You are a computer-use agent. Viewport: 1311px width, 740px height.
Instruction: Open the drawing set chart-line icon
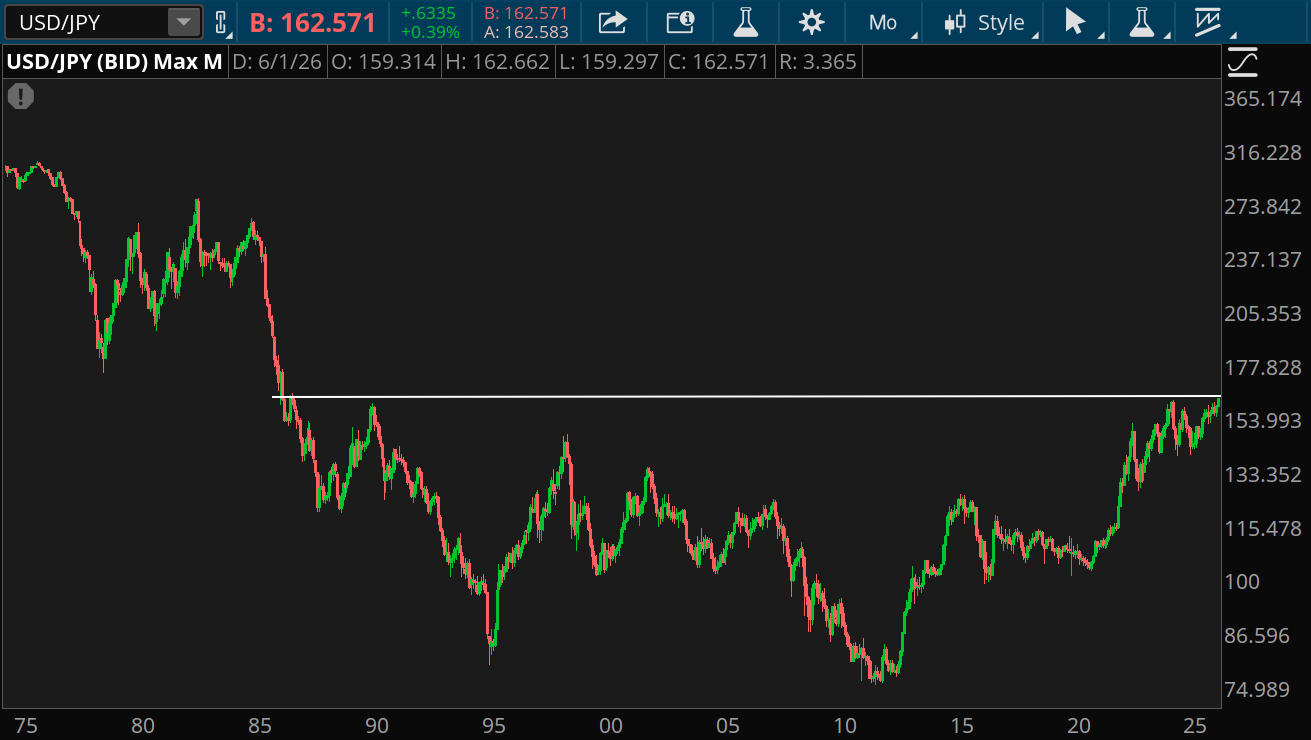point(1208,22)
